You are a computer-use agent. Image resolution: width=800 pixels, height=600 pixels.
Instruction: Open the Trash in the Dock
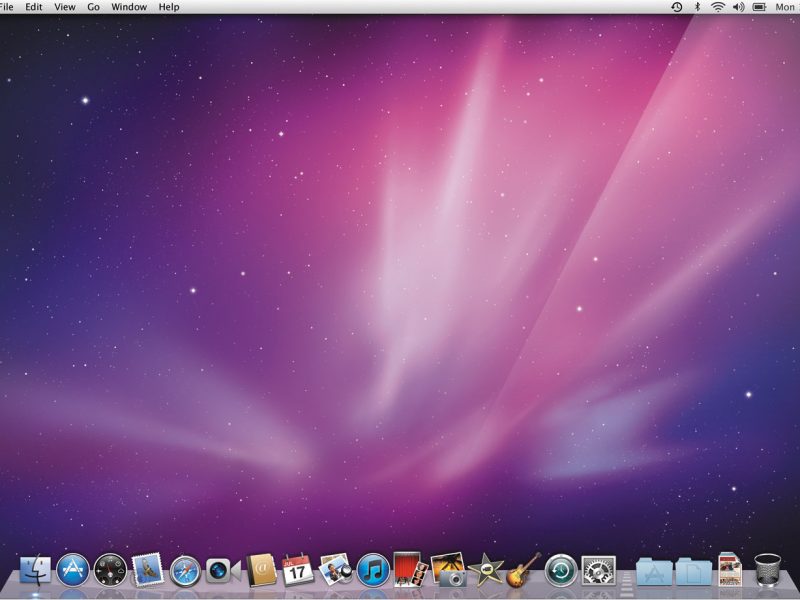pos(768,570)
